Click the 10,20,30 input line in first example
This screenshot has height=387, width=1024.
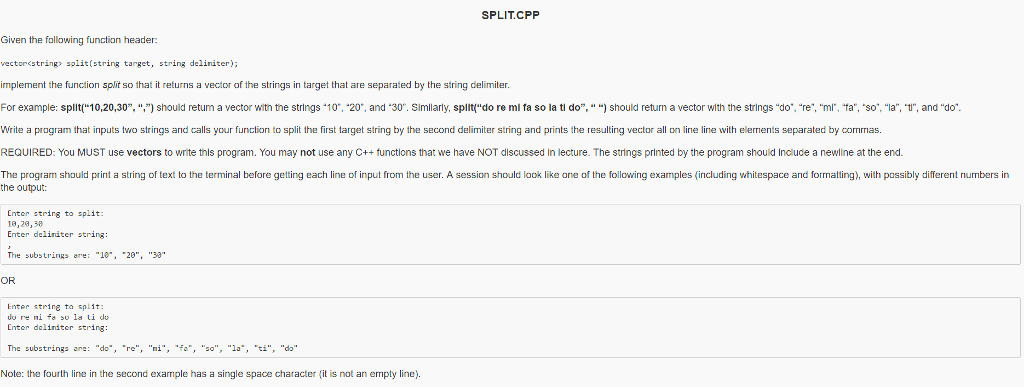(25, 224)
